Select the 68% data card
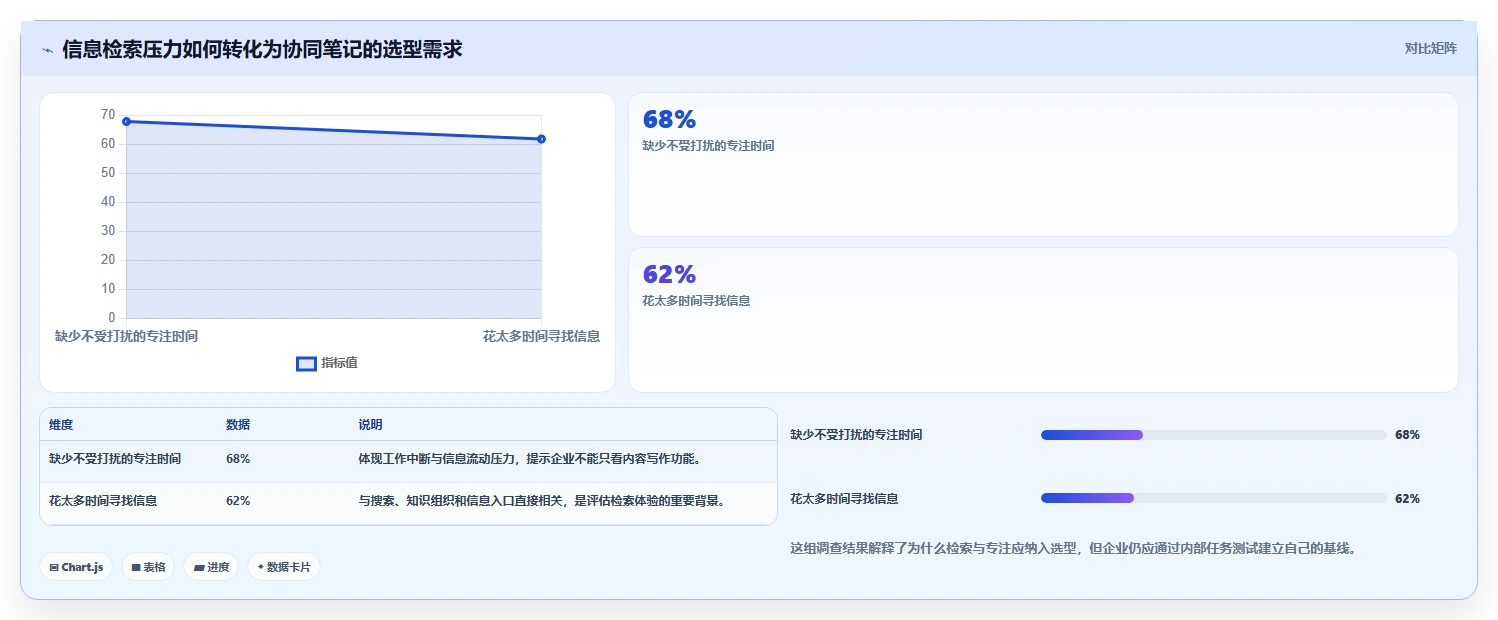Image resolution: width=1498 pixels, height=620 pixels. 1043,165
